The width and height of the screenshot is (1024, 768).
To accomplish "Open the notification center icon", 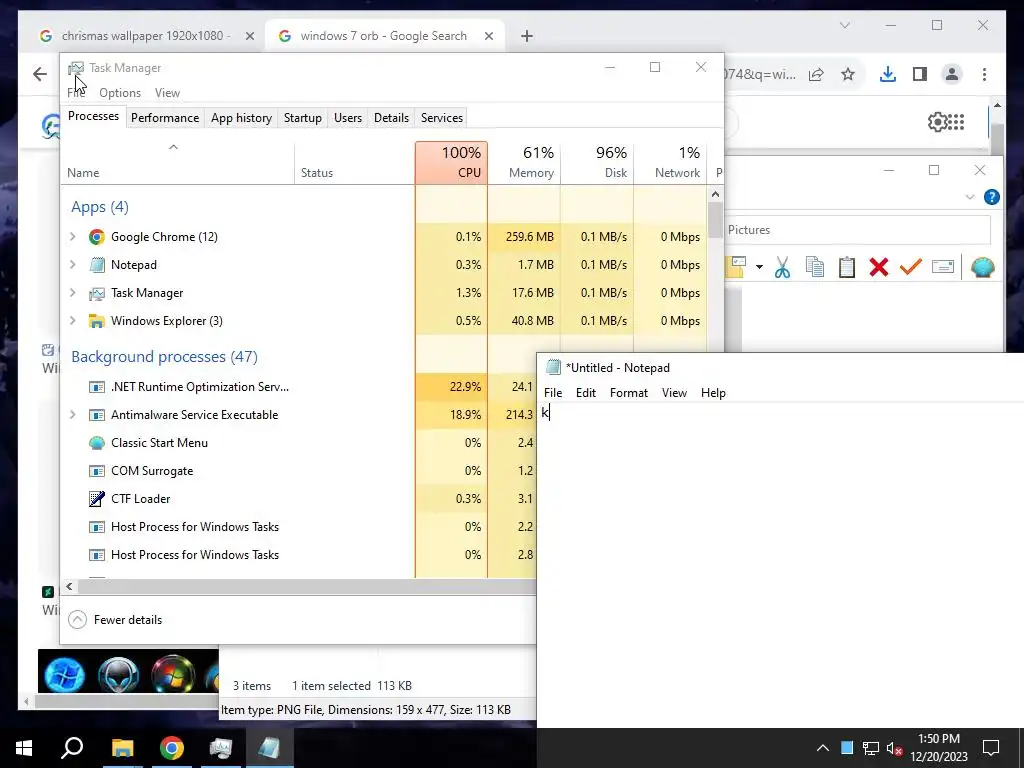I will 991,748.
